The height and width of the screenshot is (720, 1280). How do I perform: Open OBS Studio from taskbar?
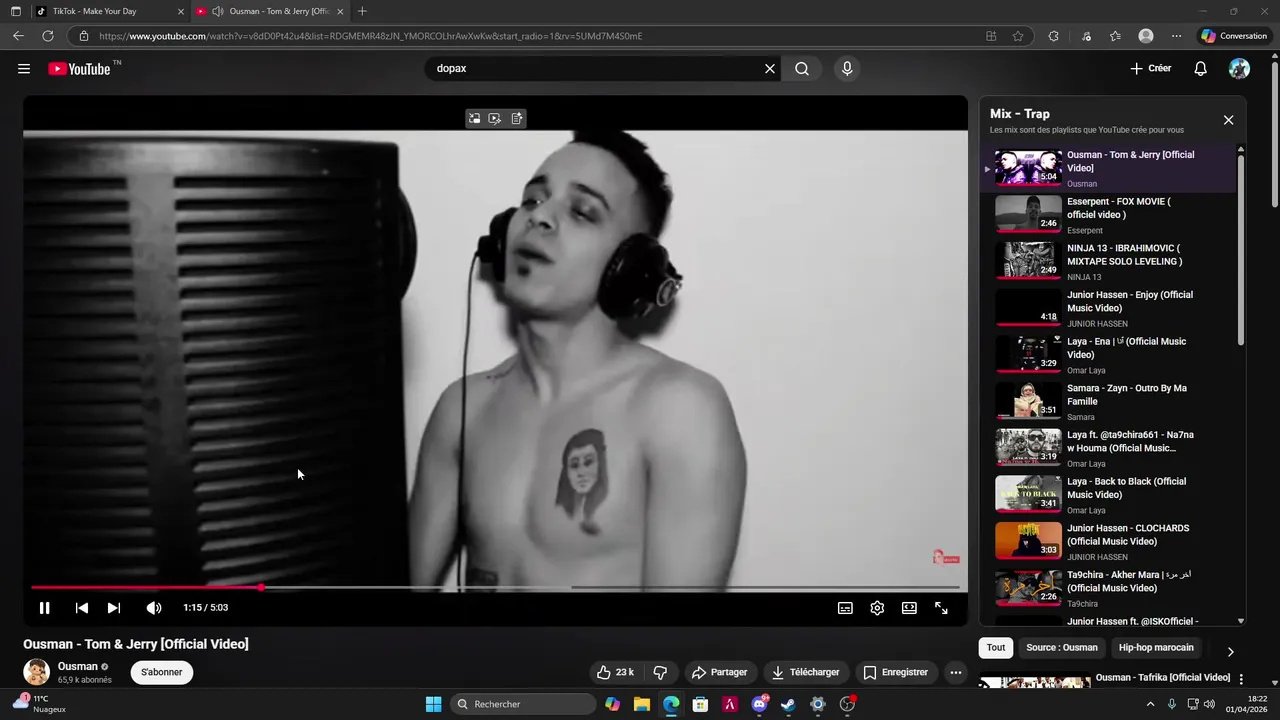[x=847, y=704]
